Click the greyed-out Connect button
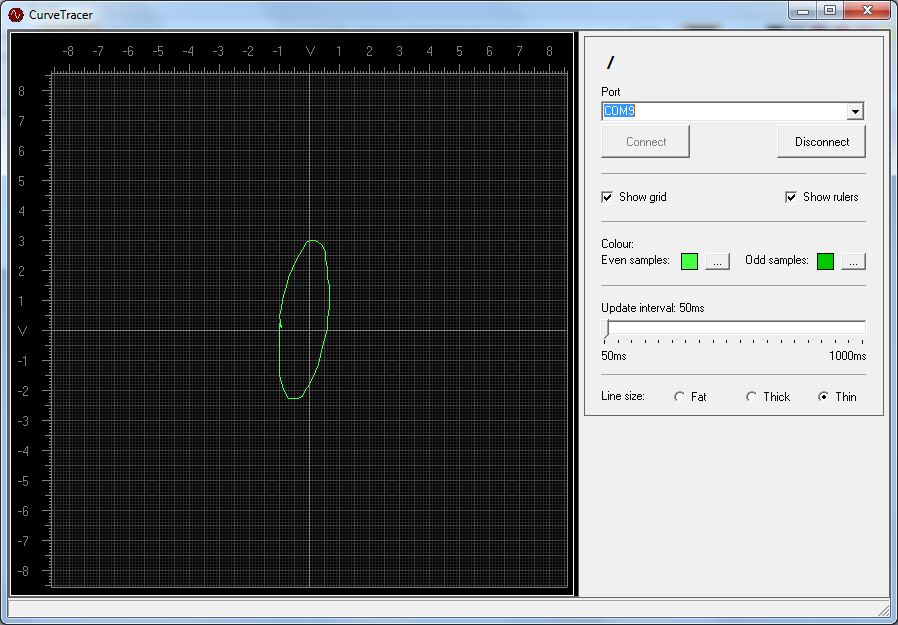898x625 pixels. point(645,141)
